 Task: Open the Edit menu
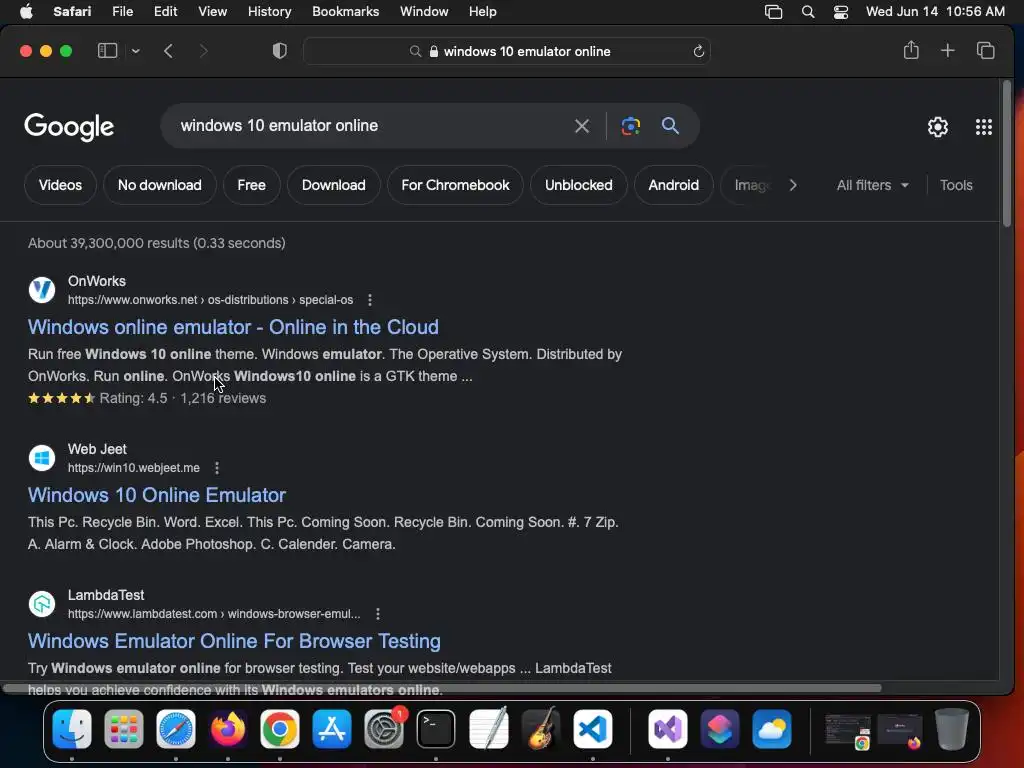[x=165, y=12]
